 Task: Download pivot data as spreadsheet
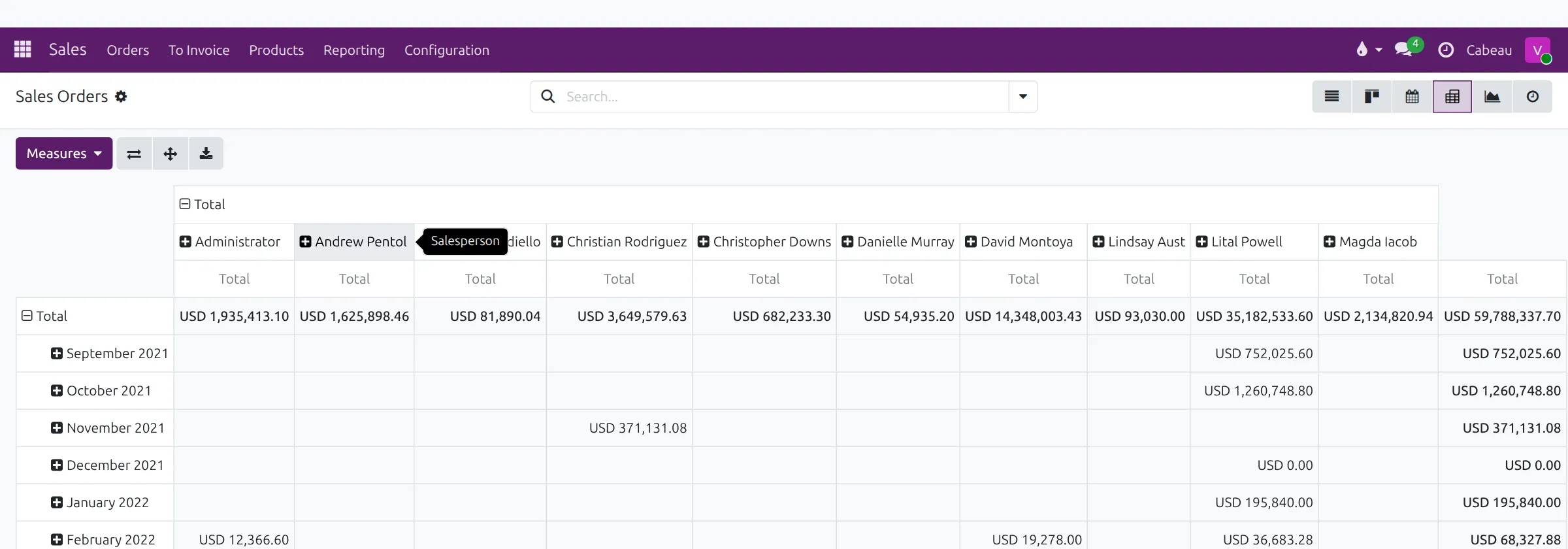click(206, 154)
